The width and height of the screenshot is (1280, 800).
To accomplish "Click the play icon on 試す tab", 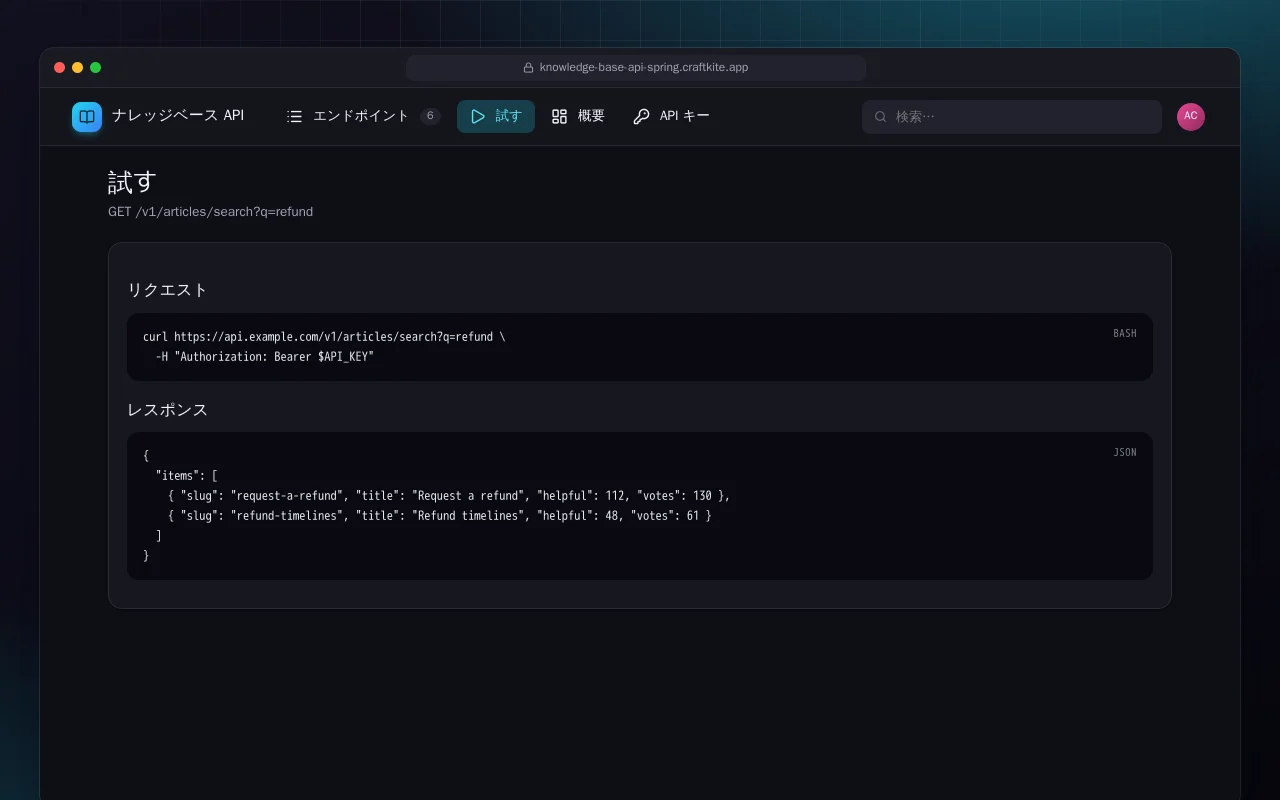I will 478,117.
